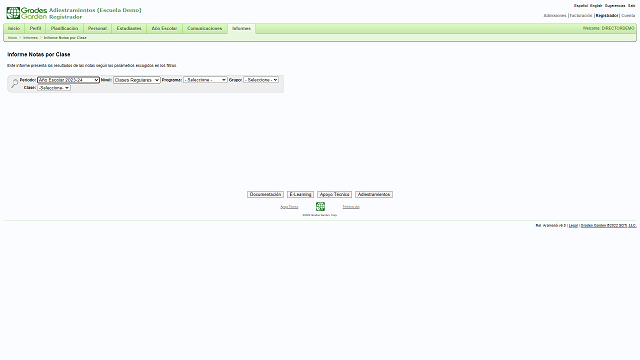
Task: Click the 'Informe Notas por Clase' heading
Action: [39, 54]
